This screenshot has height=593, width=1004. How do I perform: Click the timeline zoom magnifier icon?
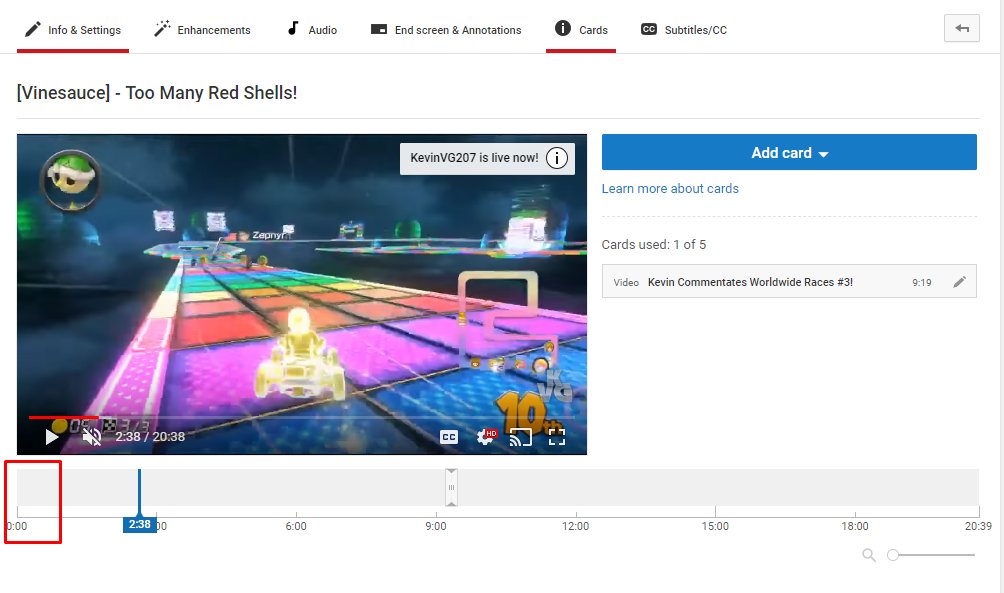(x=869, y=555)
